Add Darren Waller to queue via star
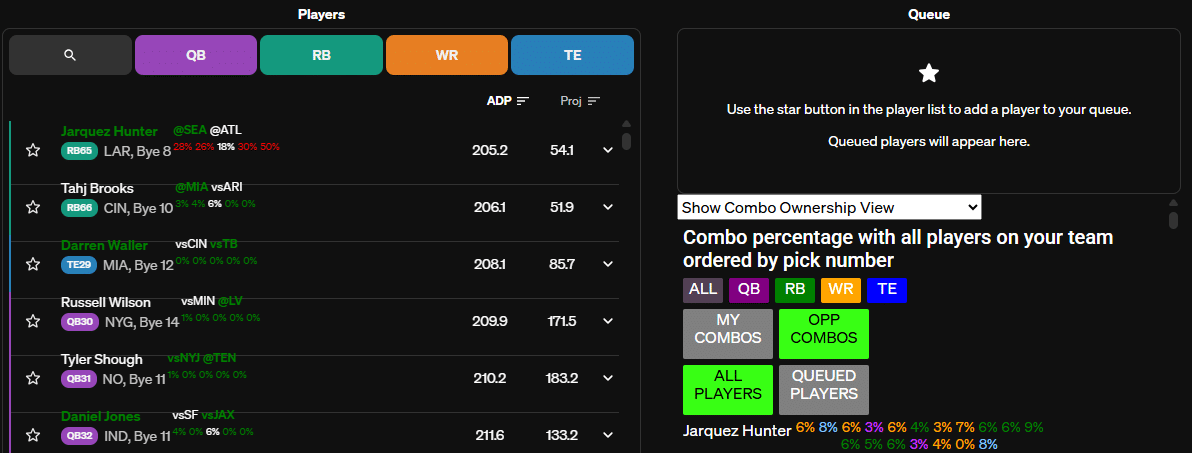The image size is (1192, 453). click(x=33, y=264)
